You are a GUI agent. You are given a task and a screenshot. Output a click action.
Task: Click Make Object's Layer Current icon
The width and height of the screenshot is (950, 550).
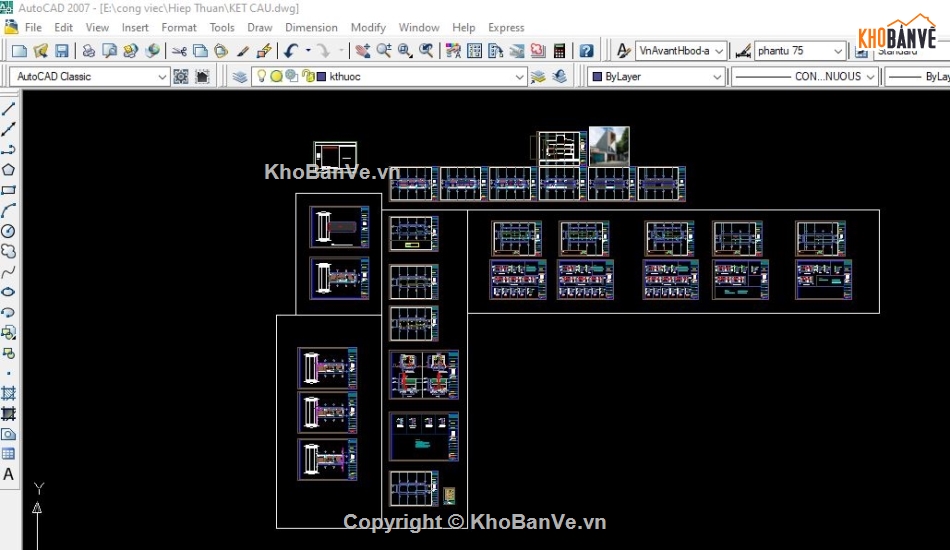[x=538, y=76]
